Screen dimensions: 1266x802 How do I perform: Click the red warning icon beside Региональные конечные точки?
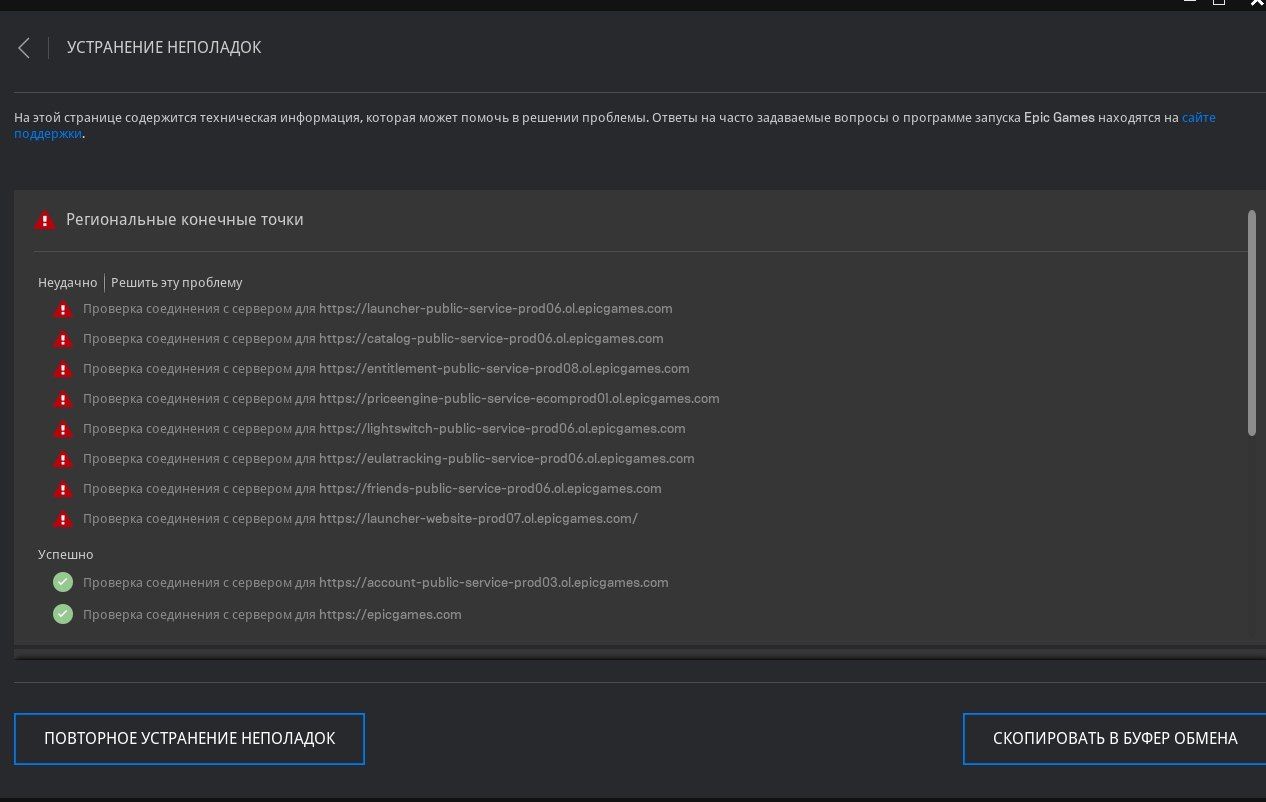click(x=44, y=220)
